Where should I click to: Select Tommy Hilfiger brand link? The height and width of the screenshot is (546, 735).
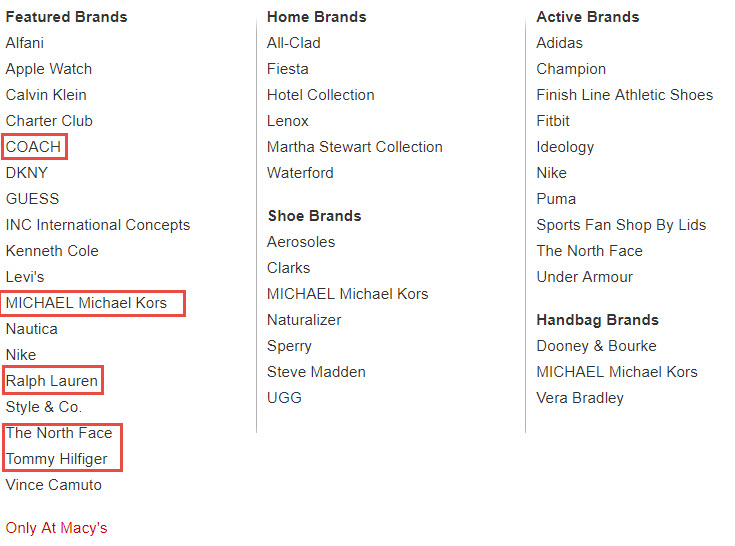point(56,458)
